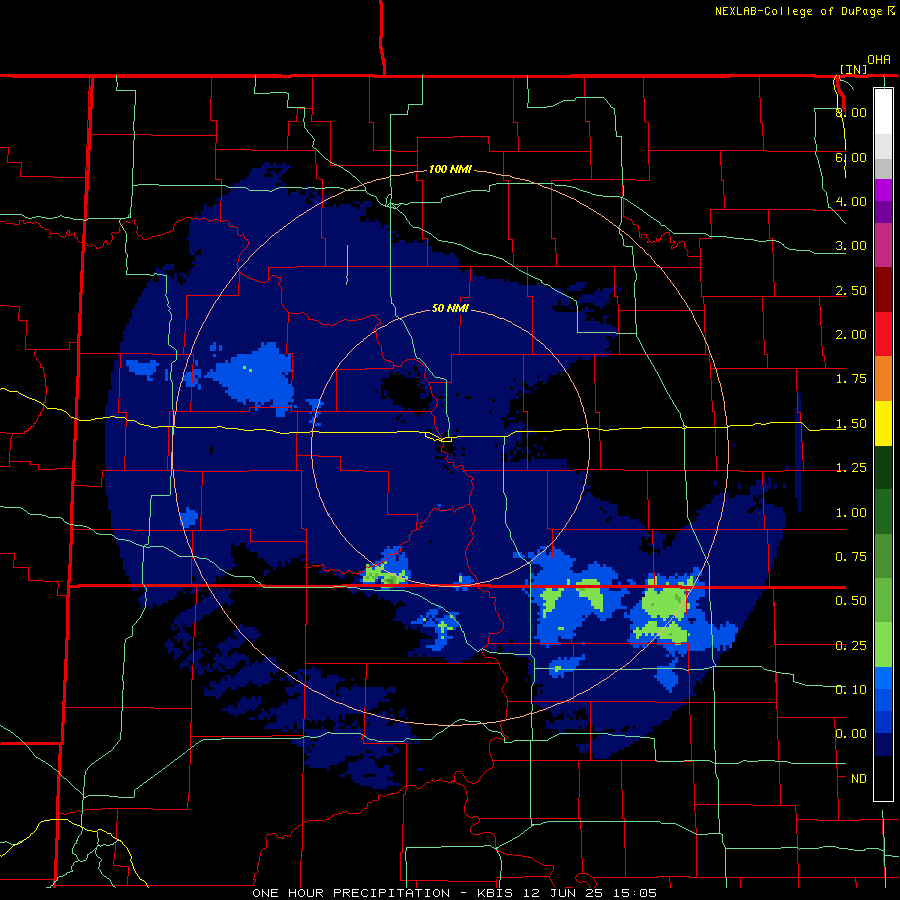Screen dimensions: 900x900
Task: Select the yellow legend color swatch
Action: 883,424
